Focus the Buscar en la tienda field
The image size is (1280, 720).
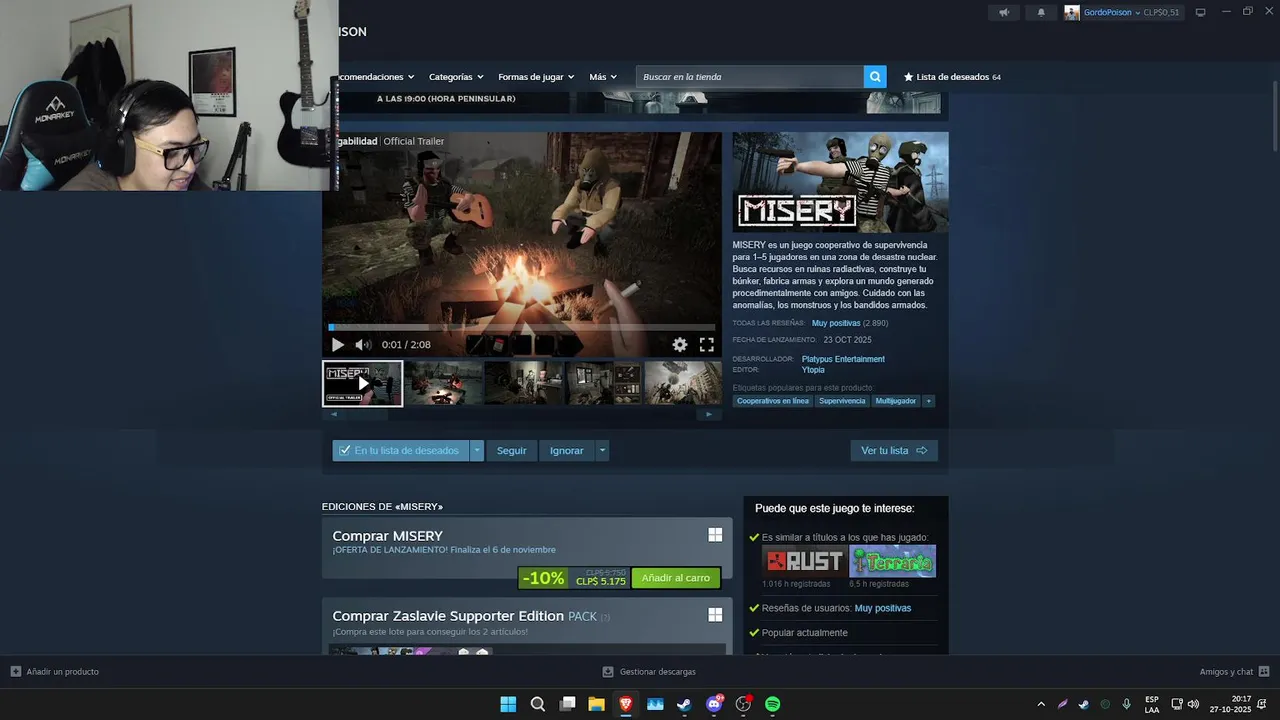[750, 77]
